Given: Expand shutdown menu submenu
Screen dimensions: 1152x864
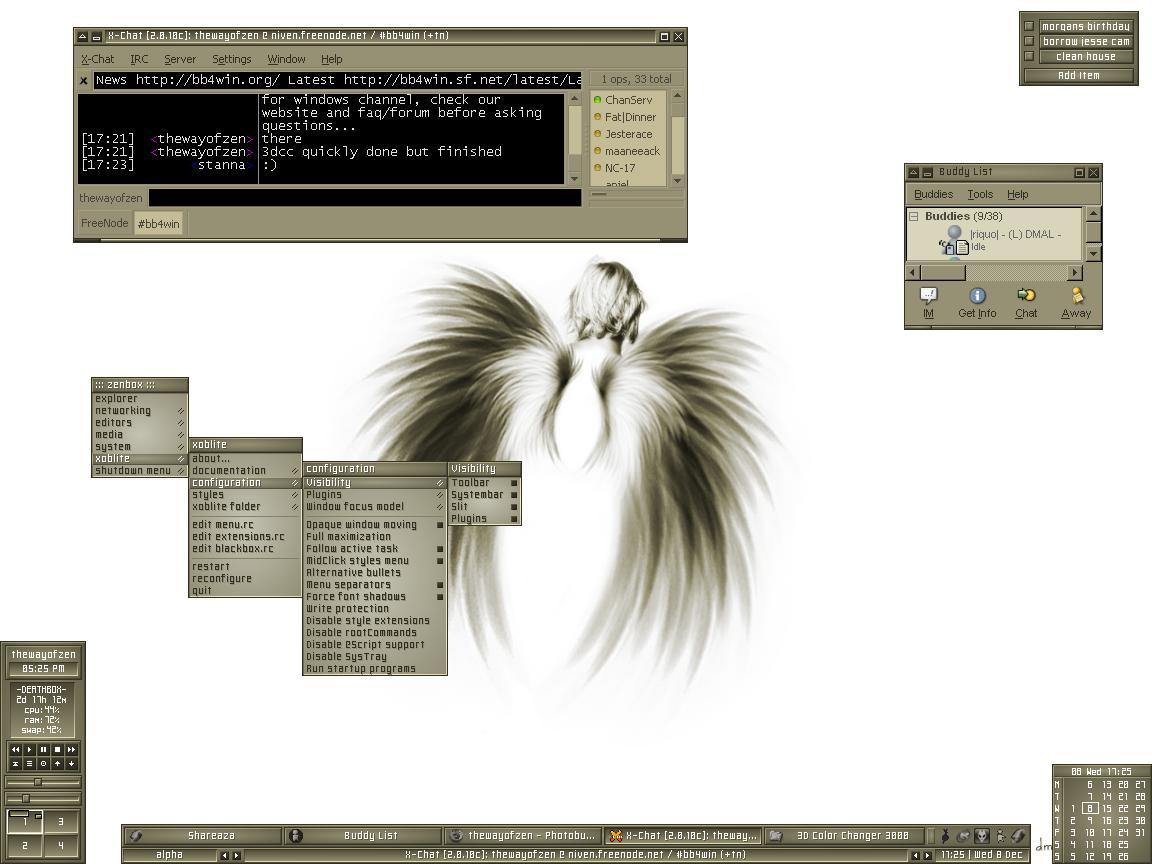Looking at the screenshot, I should (140, 470).
